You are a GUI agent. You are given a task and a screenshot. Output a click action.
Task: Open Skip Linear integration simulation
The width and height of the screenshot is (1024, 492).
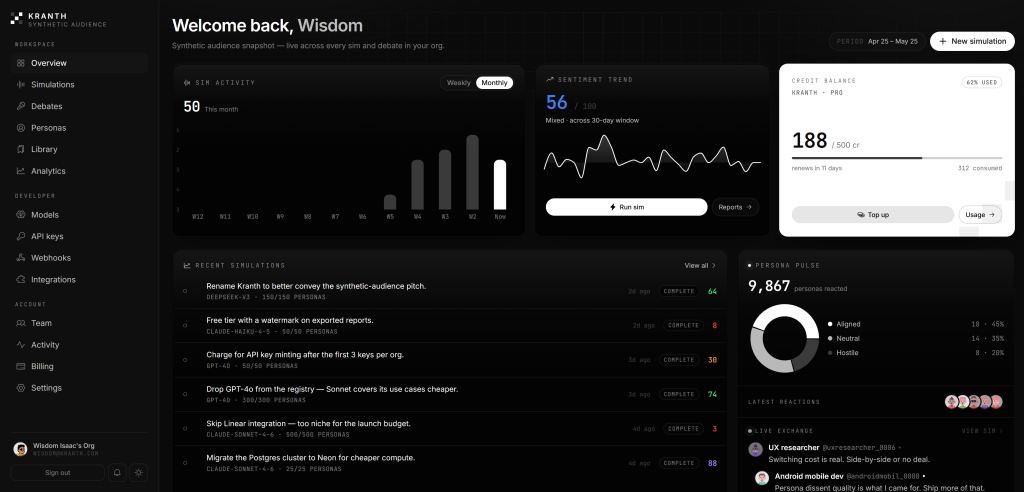coord(450,429)
